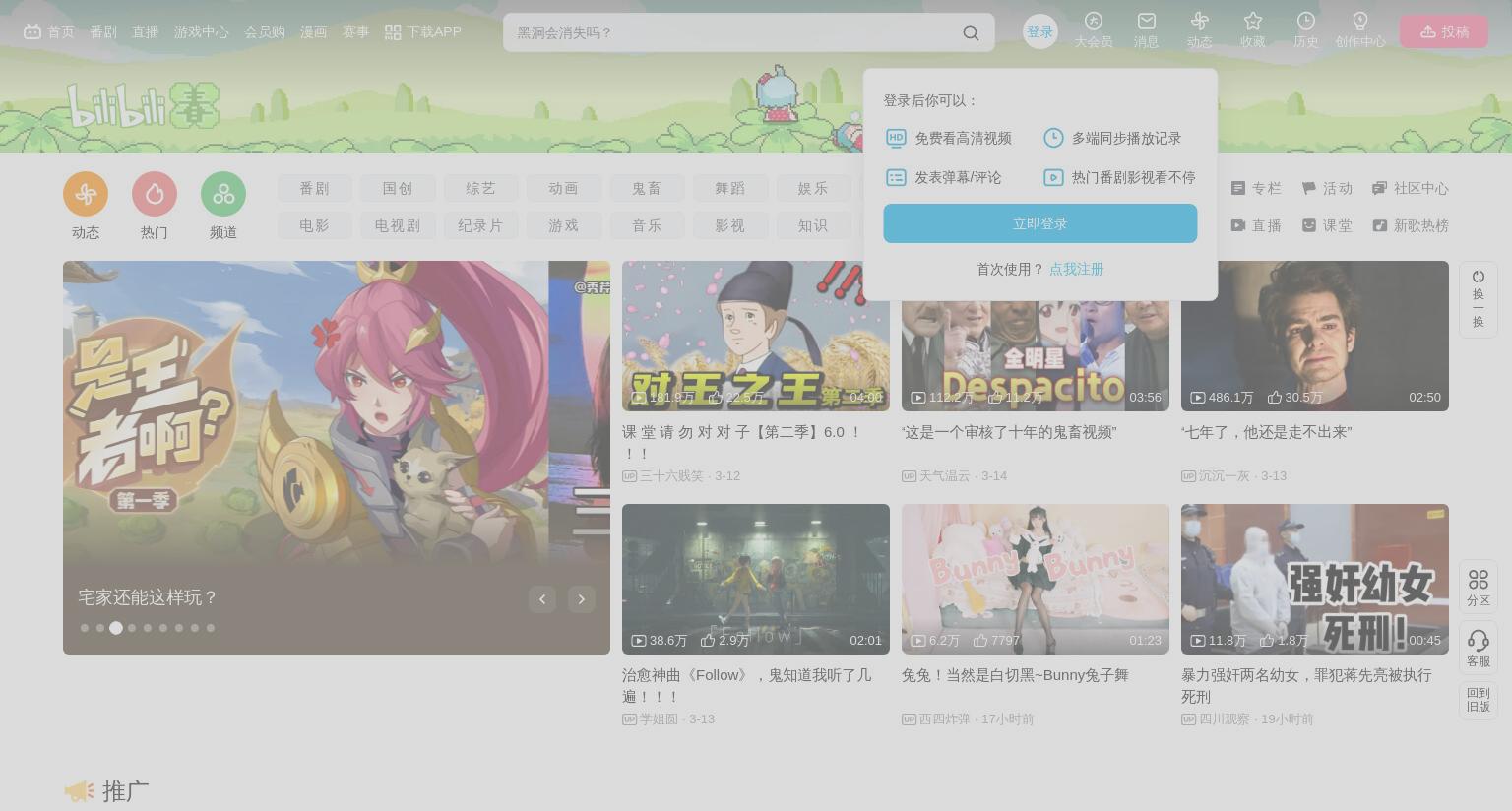Image resolution: width=1512 pixels, height=811 pixels.
Task: Open 漫画 in top navigation
Action: pyautogui.click(x=314, y=31)
